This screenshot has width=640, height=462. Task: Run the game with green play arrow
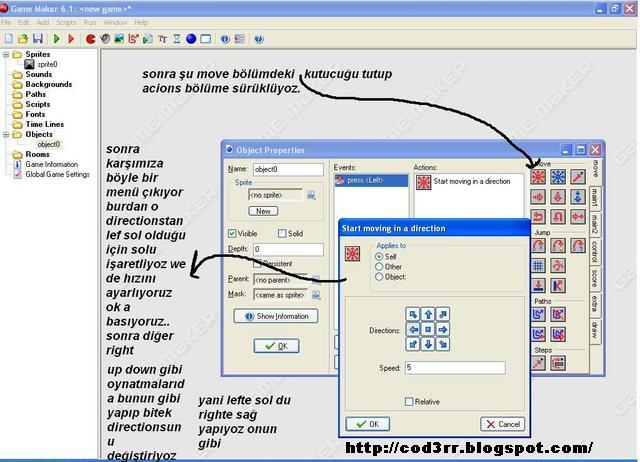[57, 39]
